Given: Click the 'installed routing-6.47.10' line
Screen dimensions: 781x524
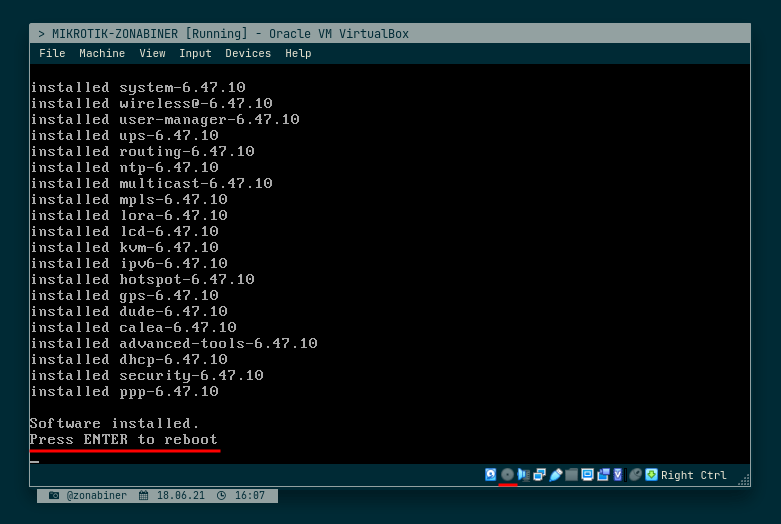Looking at the screenshot, I should click(x=142, y=151).
